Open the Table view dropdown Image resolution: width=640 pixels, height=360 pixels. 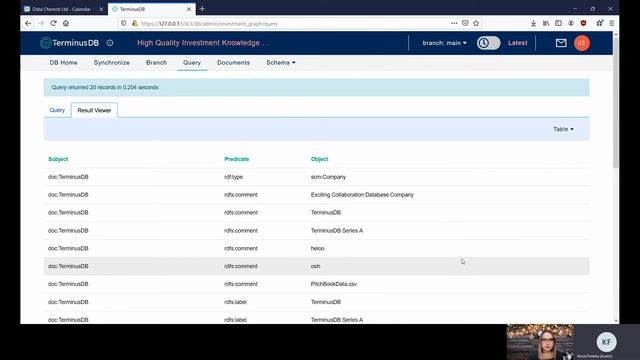(x=563, y=129)
